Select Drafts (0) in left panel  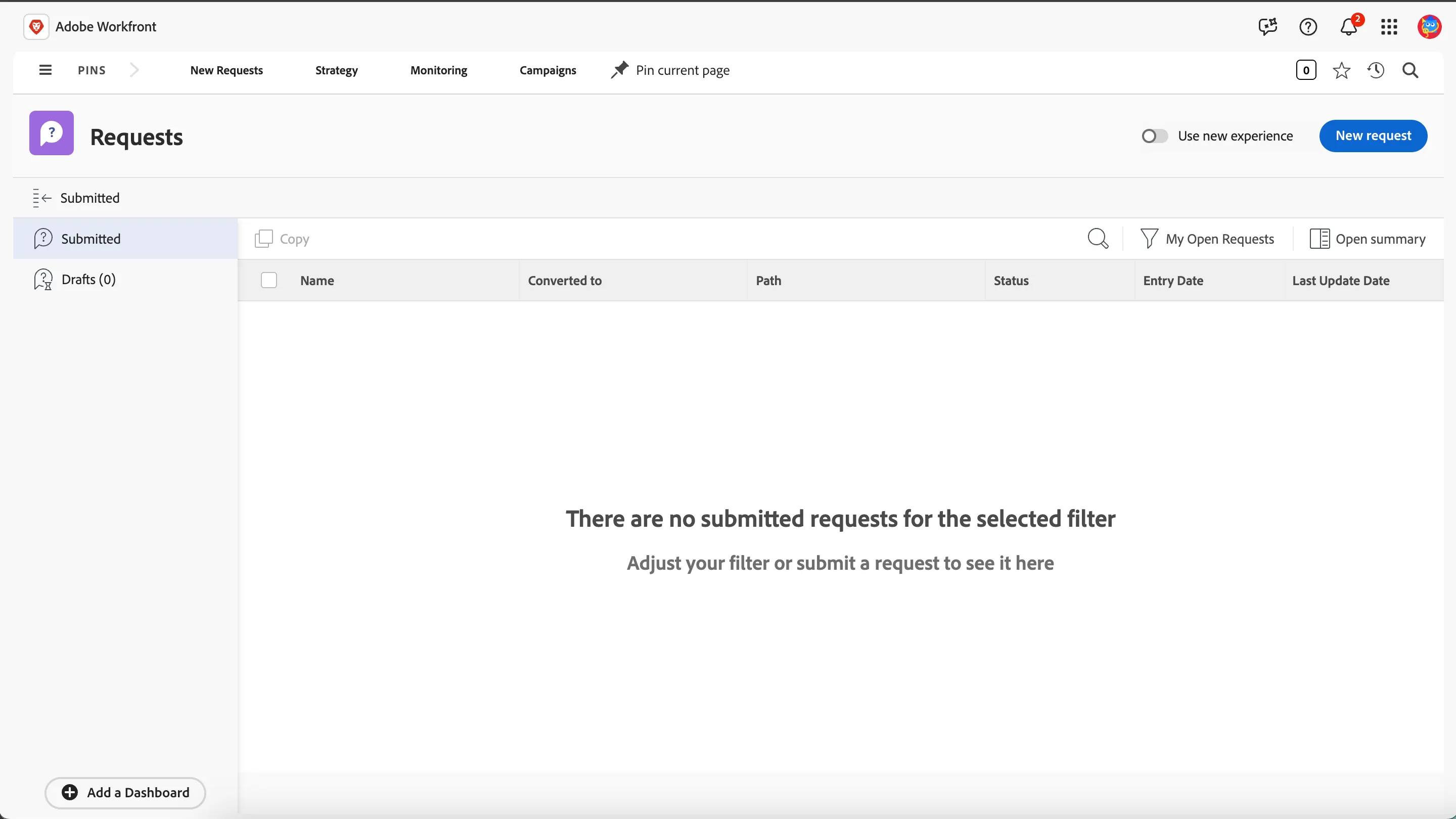click(x=125, y=279)
